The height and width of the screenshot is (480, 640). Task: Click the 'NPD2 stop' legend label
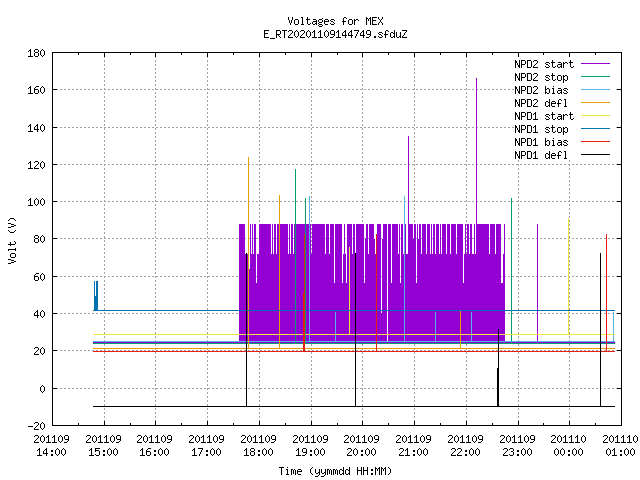[x=541, y=77]
